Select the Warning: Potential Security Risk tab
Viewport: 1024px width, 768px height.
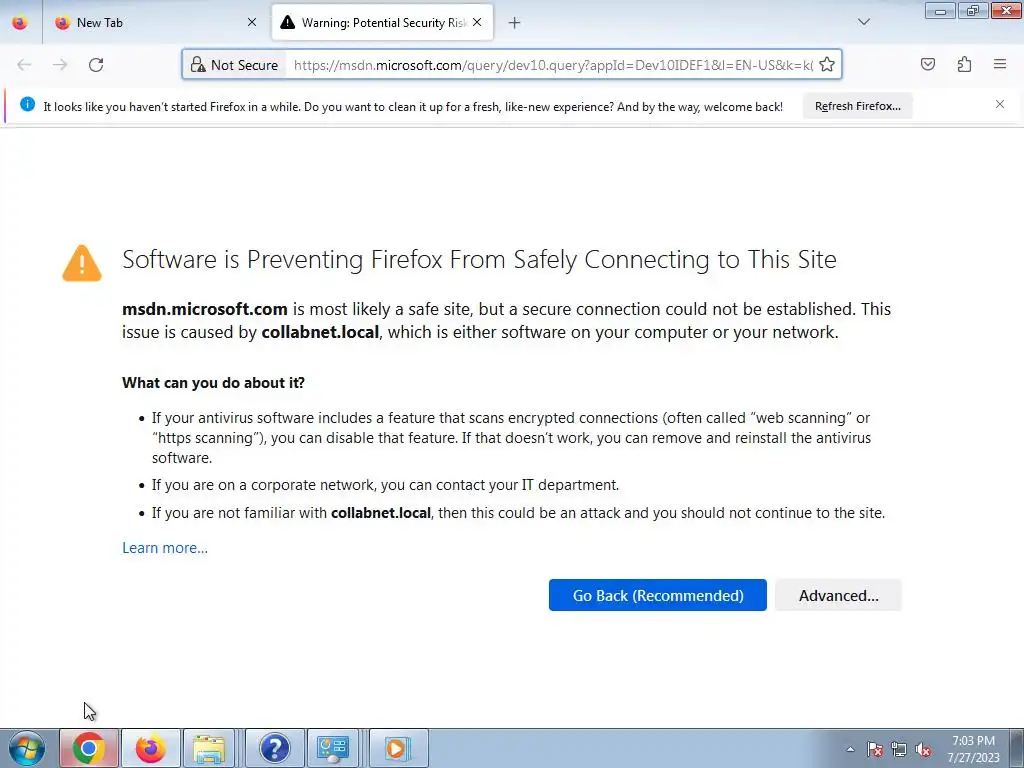(x=382, y=23)
